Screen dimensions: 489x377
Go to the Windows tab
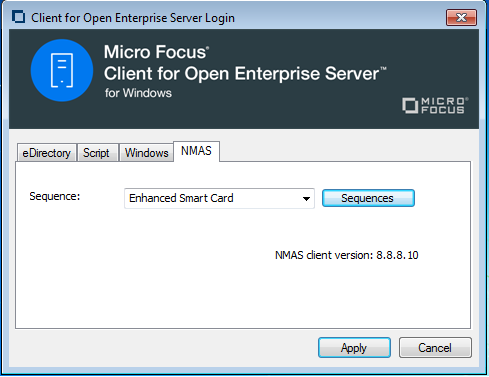coord(146,153)
